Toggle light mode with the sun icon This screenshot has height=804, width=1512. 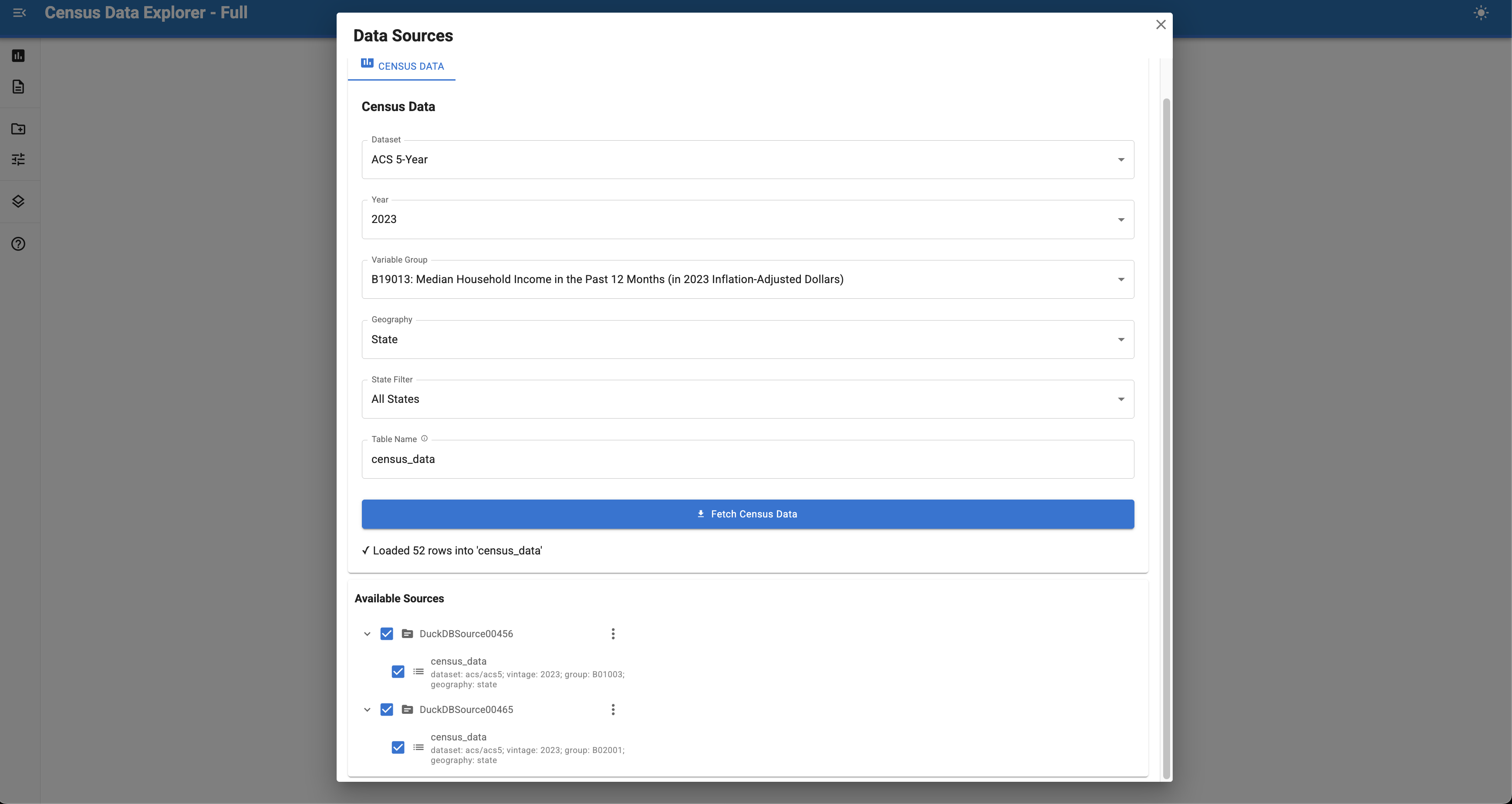click(1481, 12)
